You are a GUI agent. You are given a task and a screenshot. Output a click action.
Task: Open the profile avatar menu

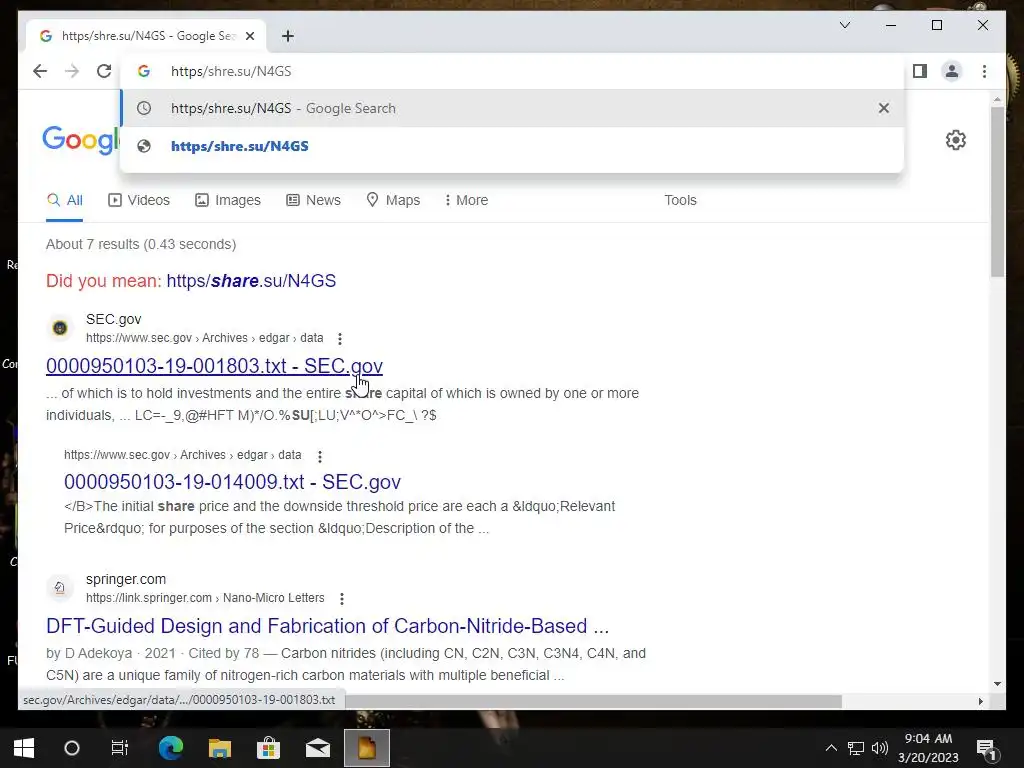[x=952, y=71]
